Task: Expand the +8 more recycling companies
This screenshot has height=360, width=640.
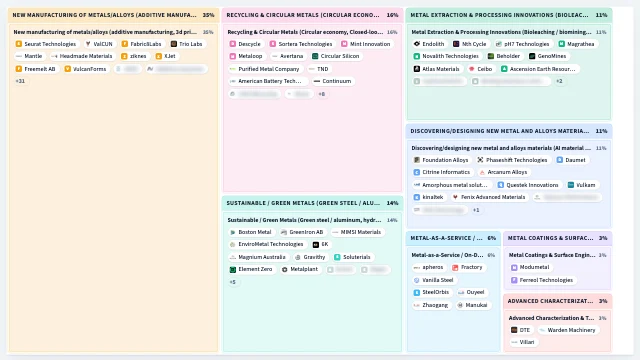Action: [x=322, y=94]
